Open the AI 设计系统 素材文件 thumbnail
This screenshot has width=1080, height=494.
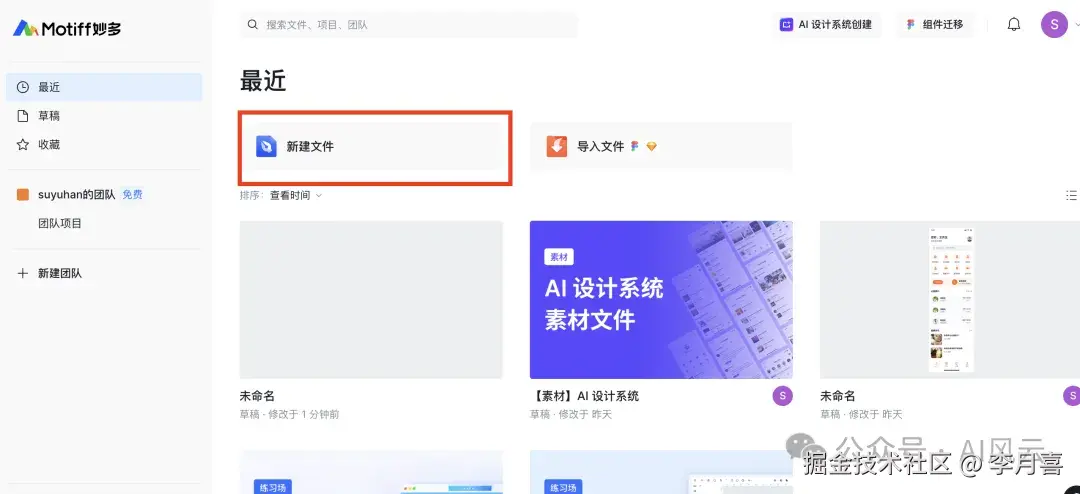pyautogui.click(x=661, y=300)
